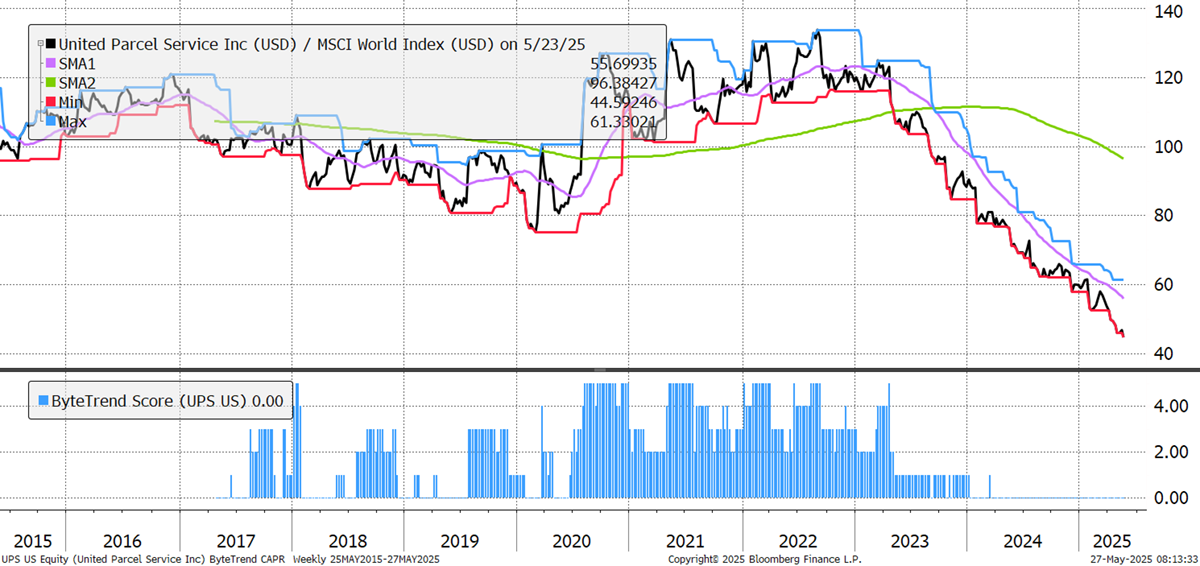1200x566 pixels.
Task: Click the 2020 year label on time axis
Action: click(x=573, y=541)
